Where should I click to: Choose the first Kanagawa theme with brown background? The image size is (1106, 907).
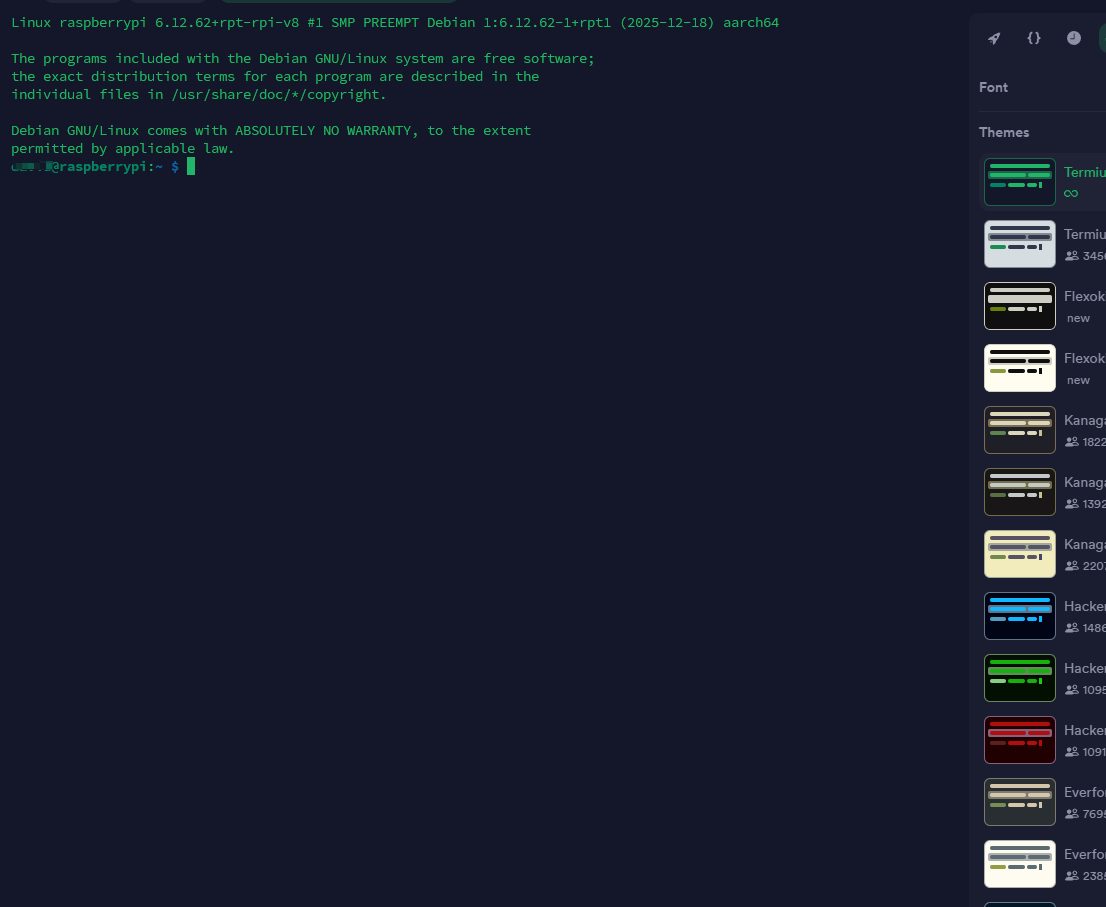(1019, 430)
